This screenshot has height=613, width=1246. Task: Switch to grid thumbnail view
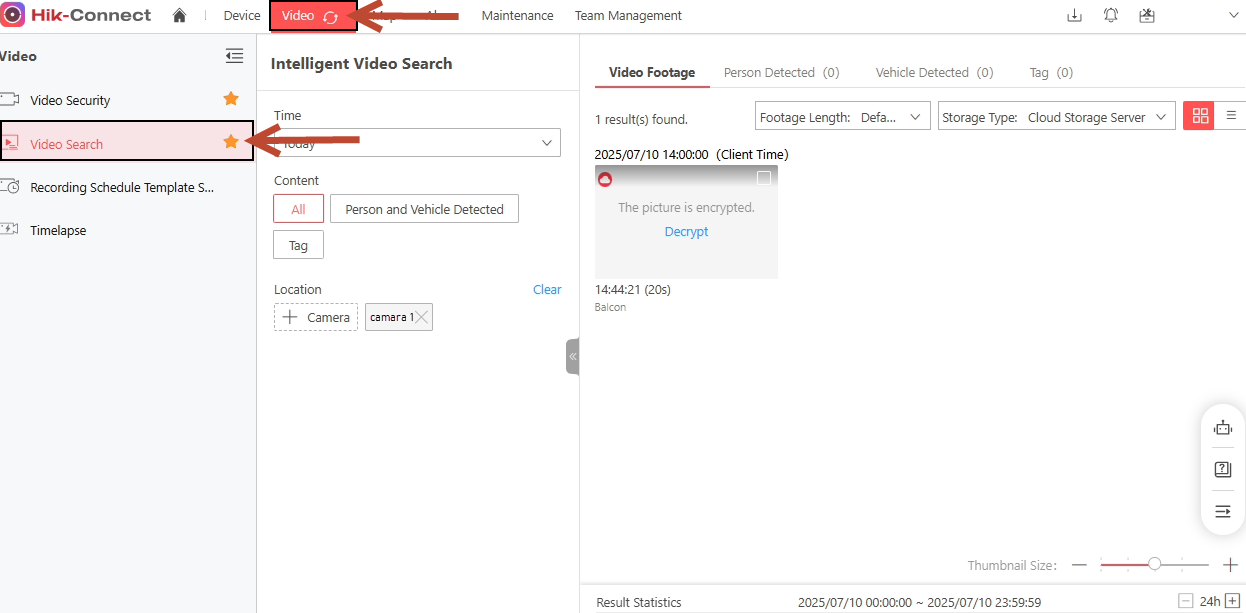[x=1201, y=116]
